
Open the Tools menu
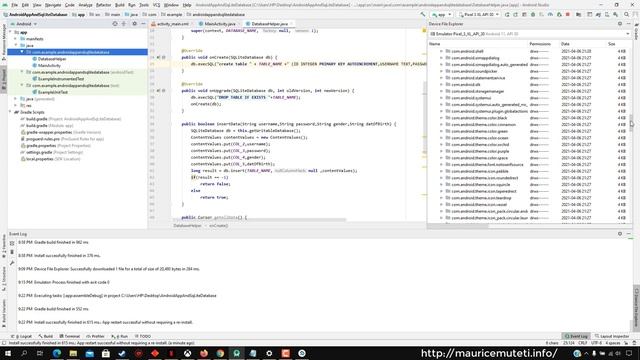pyautogui.click(x=144, y=5)
